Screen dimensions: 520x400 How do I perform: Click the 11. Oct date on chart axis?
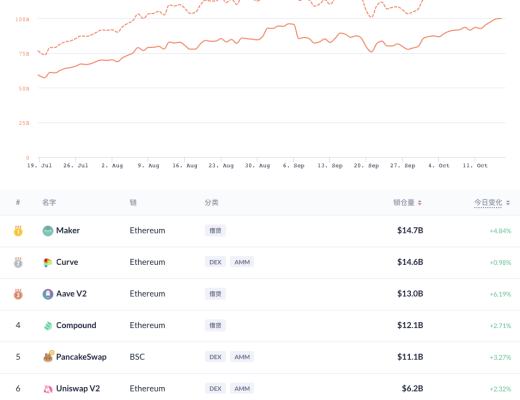475,165
